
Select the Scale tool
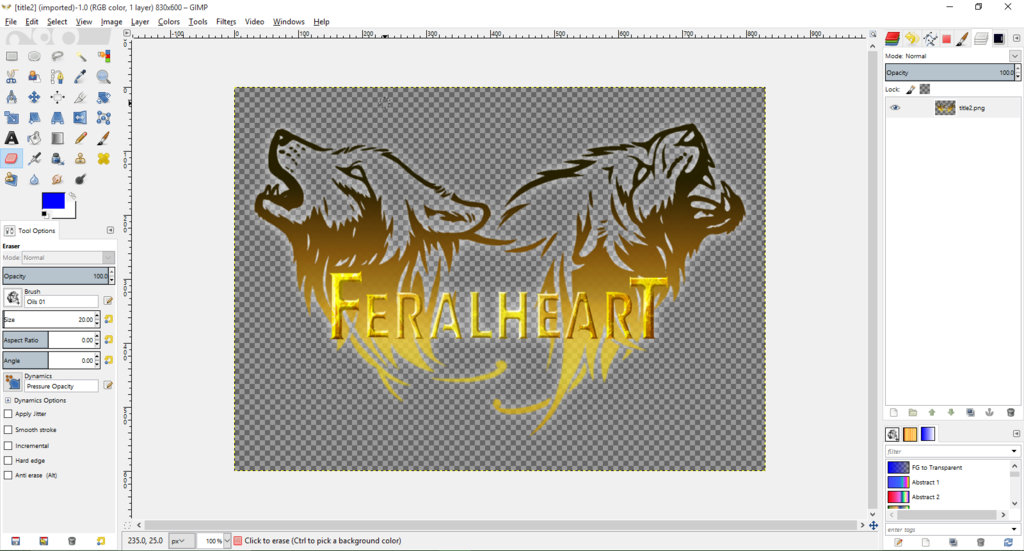(12, 118)
